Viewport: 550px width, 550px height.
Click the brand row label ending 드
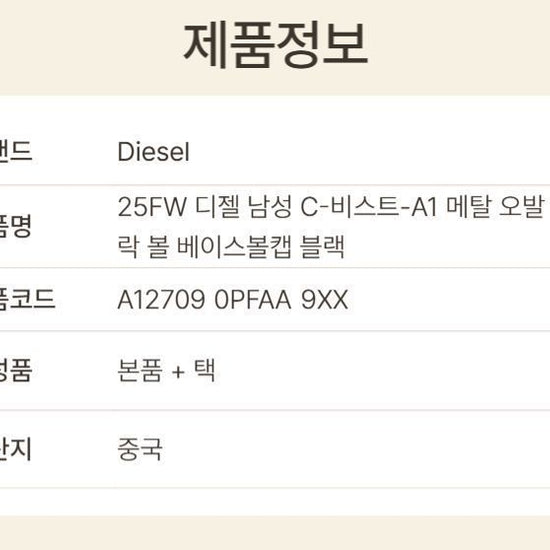point(16,151)
